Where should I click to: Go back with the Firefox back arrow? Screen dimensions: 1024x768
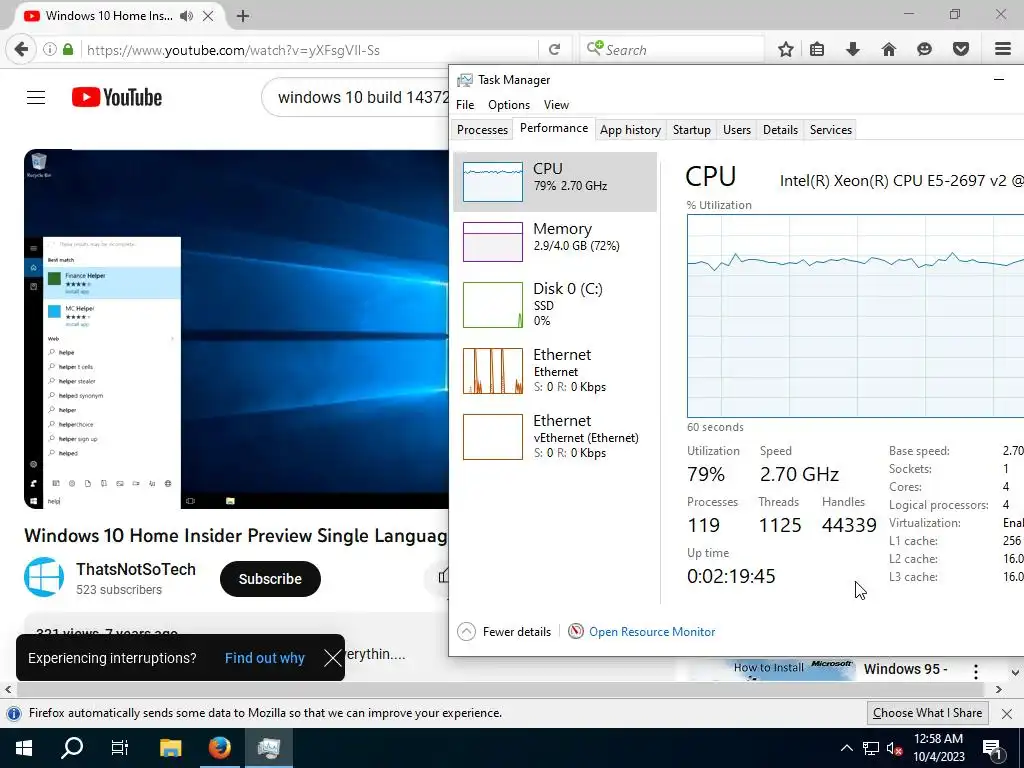point(21,50)
